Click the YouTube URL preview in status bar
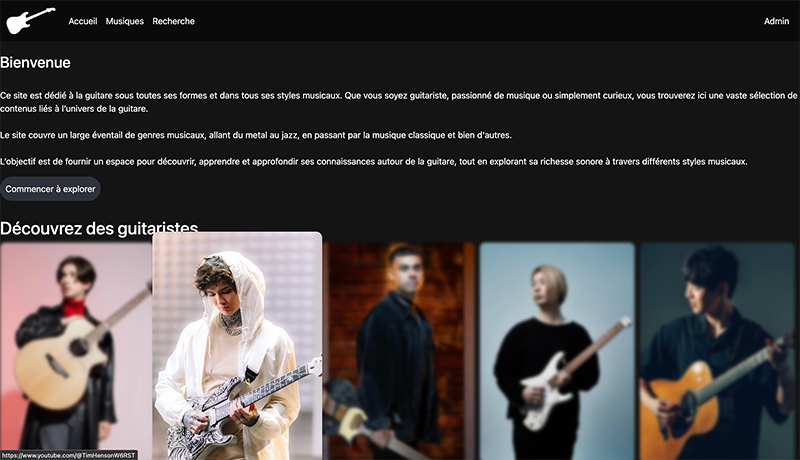 (69, 455)
